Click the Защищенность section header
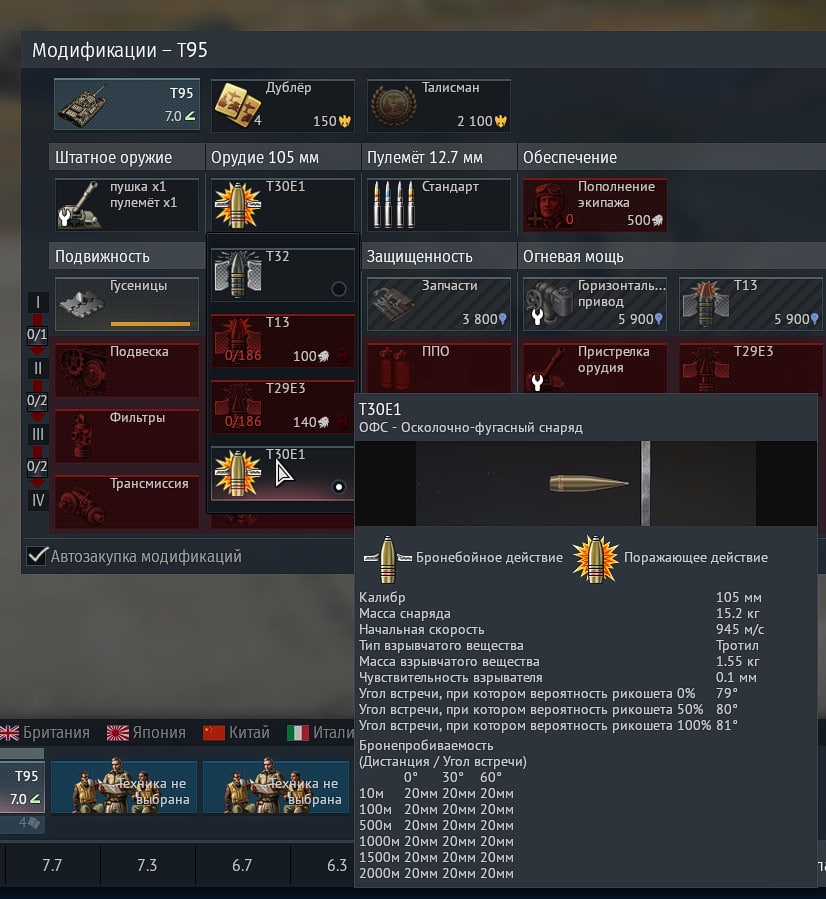This screenshot has height=899, width=826. pos(439,256)
